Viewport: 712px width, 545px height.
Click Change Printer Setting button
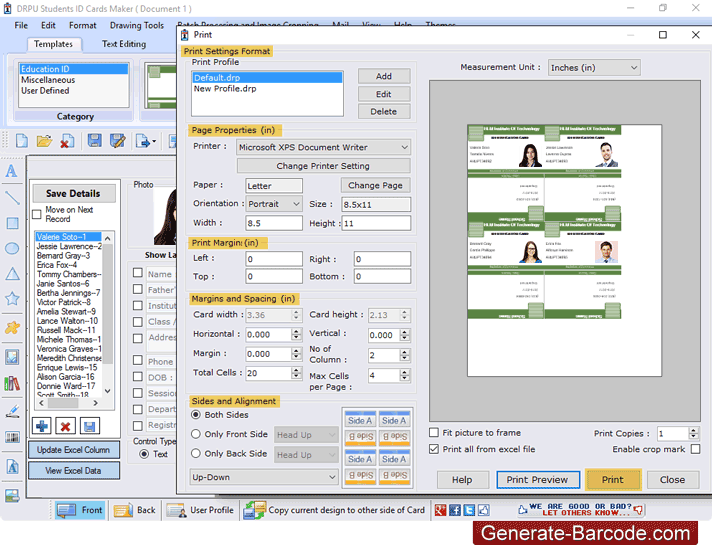(323, 166)
